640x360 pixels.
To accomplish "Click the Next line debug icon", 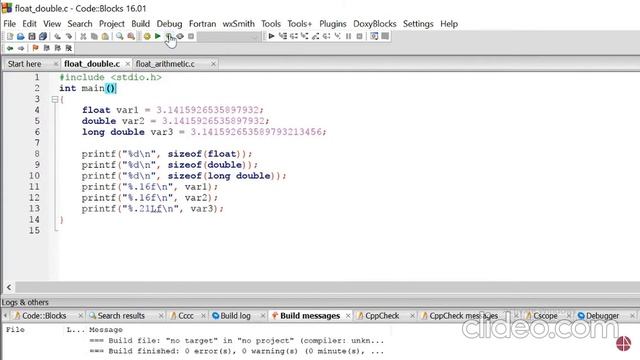I will 293,36.
